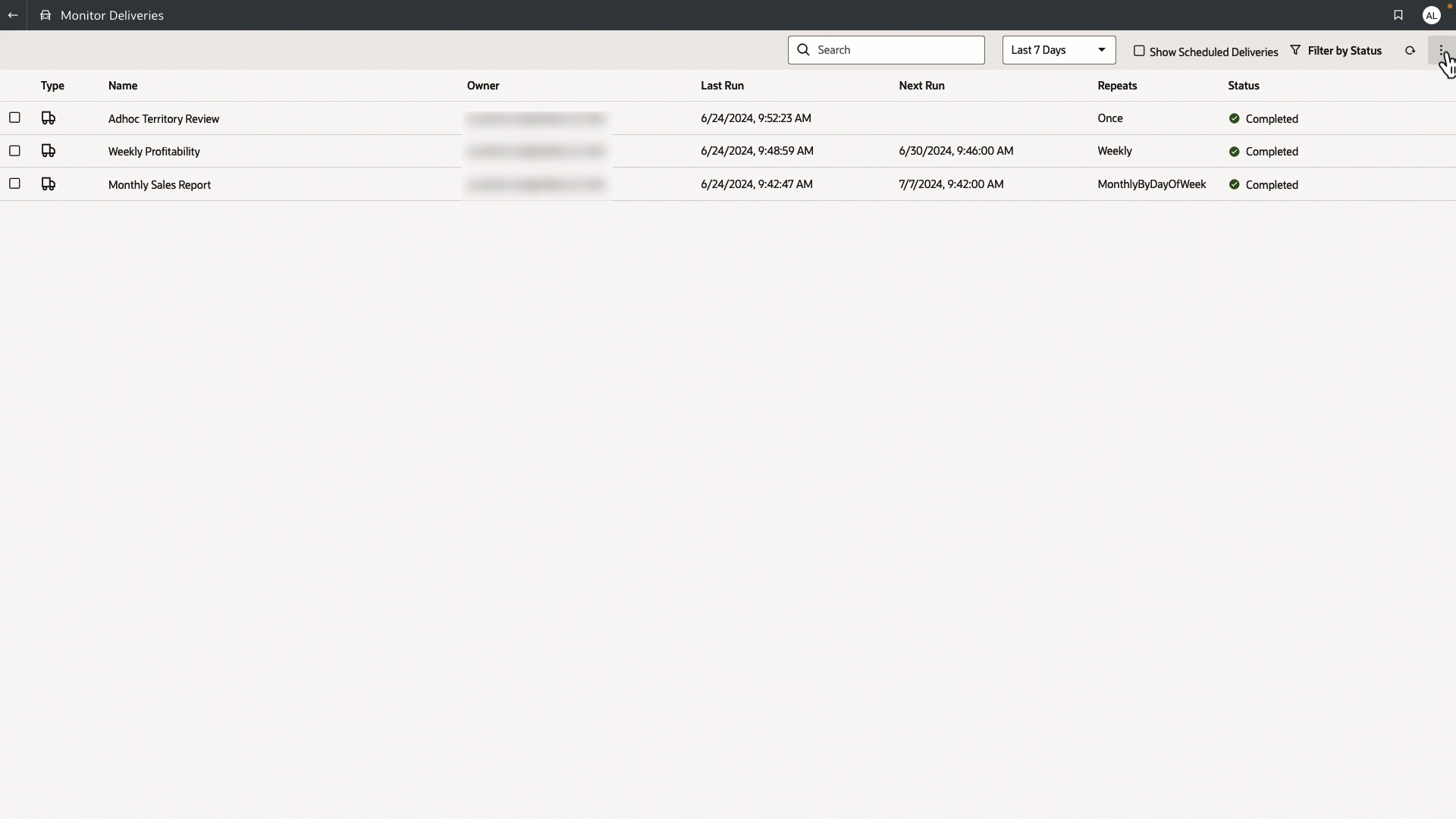Click the bookmark icon in the top bar
This screenshot has height=819, width=1456.
1399,15
